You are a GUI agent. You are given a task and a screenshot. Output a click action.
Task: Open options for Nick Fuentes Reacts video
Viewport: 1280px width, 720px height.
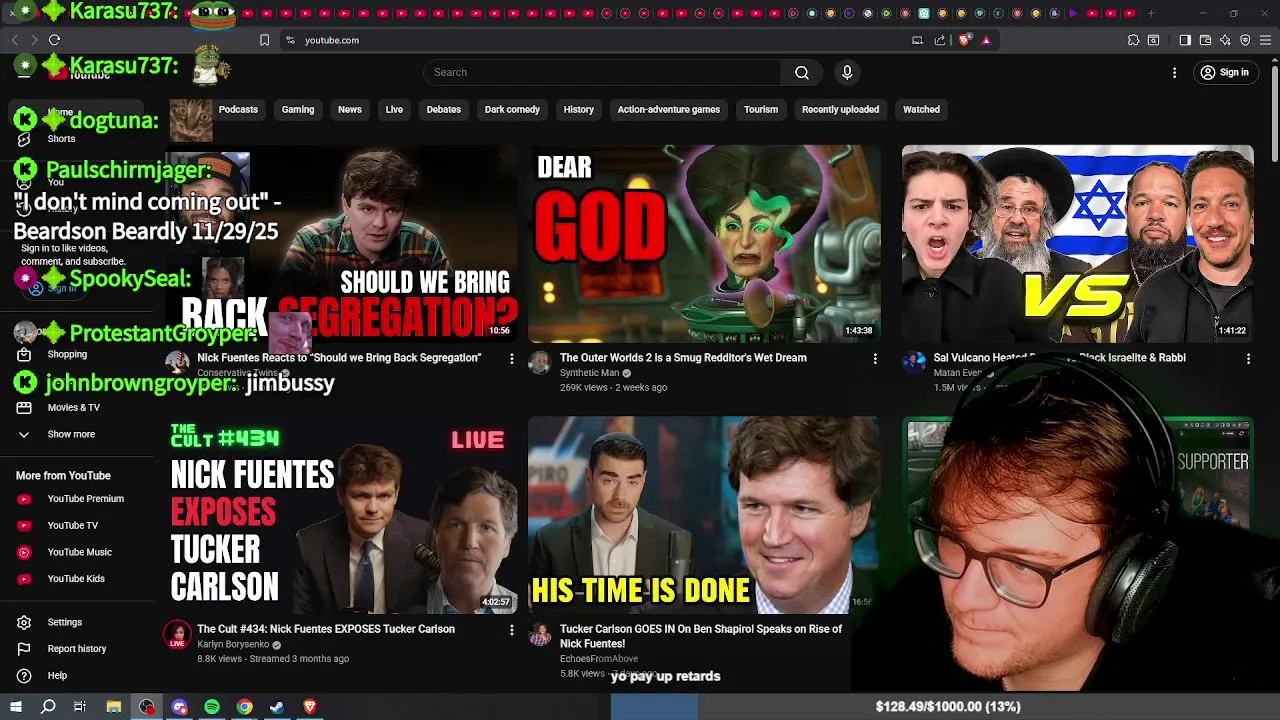tap(512, 358)
